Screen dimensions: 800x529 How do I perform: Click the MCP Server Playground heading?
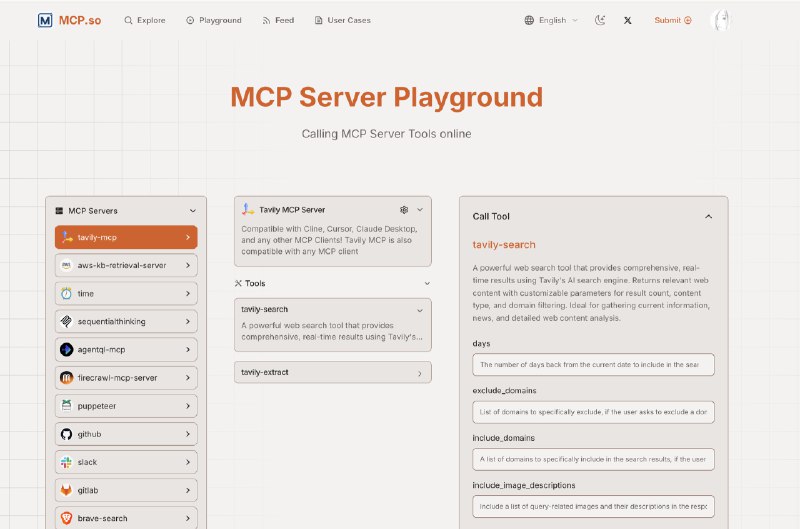[x=386, y=97]
